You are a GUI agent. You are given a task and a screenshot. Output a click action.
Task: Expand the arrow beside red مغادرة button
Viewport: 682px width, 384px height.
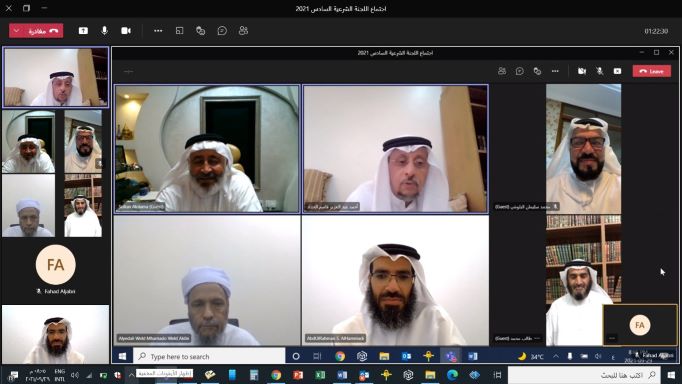click(17, 31)
